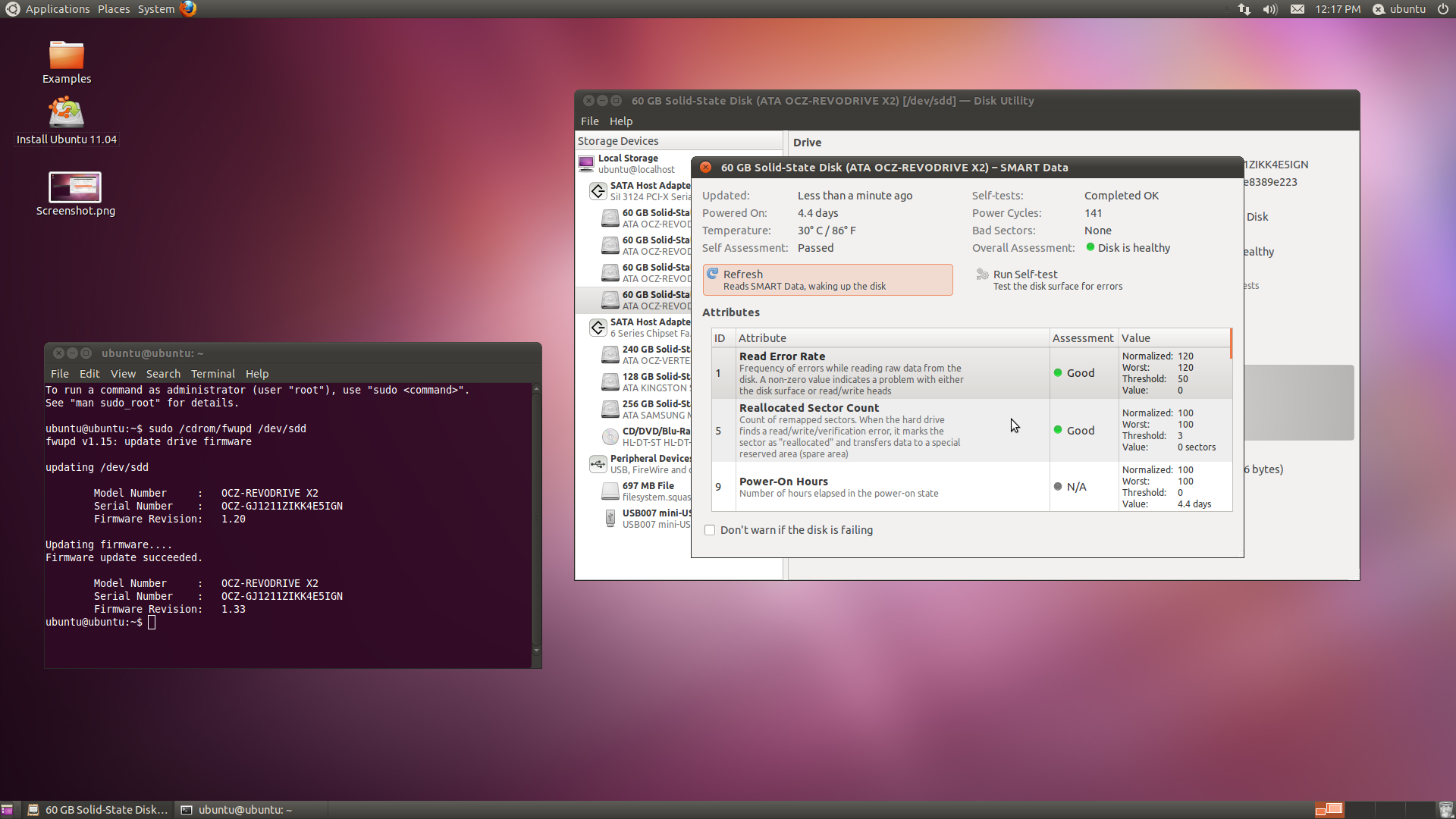The width and height of the screenshot is (1456, 819).
Task: Close the terminal window
Action: coord(58,353)
